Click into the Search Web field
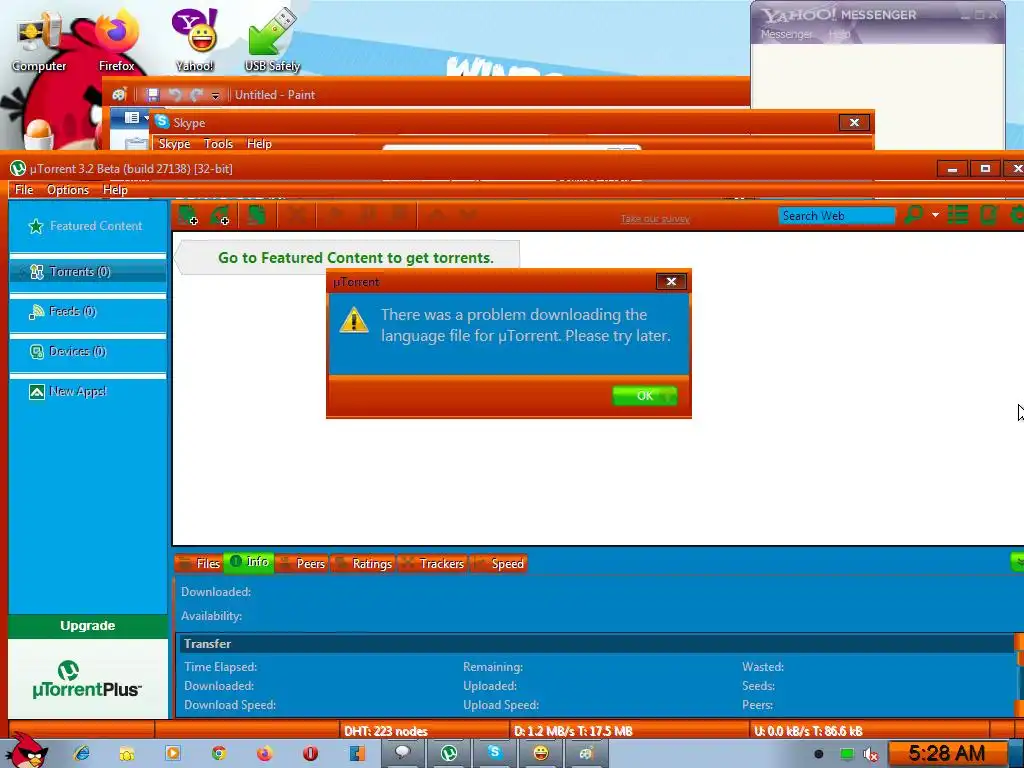 click(836, 216)
